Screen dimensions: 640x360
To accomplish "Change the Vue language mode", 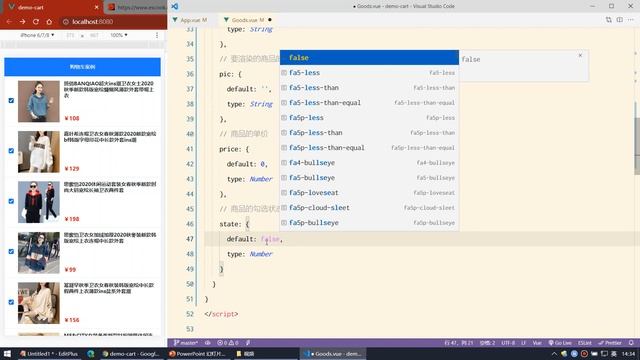I will [537, 343].
